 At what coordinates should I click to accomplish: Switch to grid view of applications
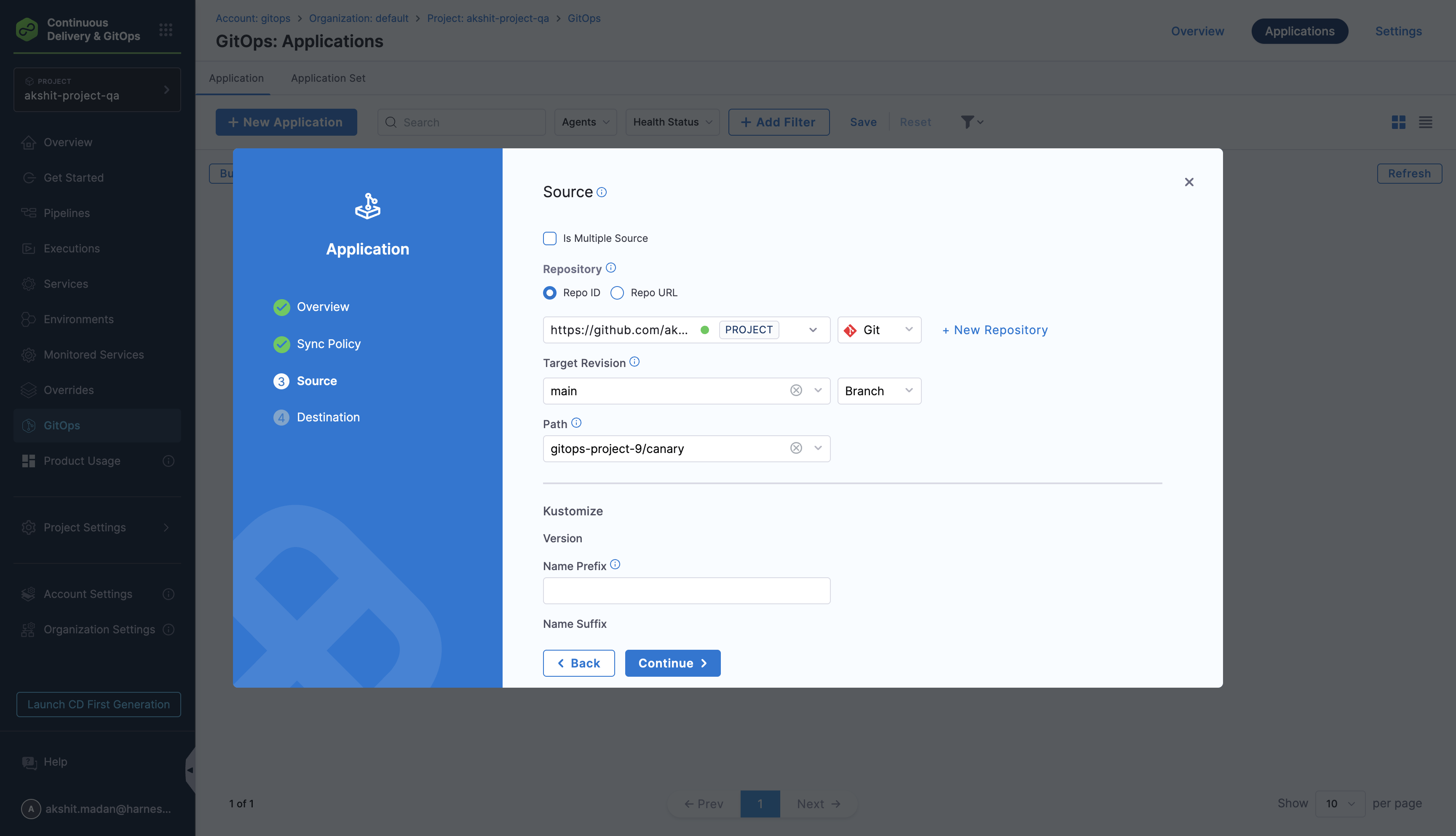1399,122
